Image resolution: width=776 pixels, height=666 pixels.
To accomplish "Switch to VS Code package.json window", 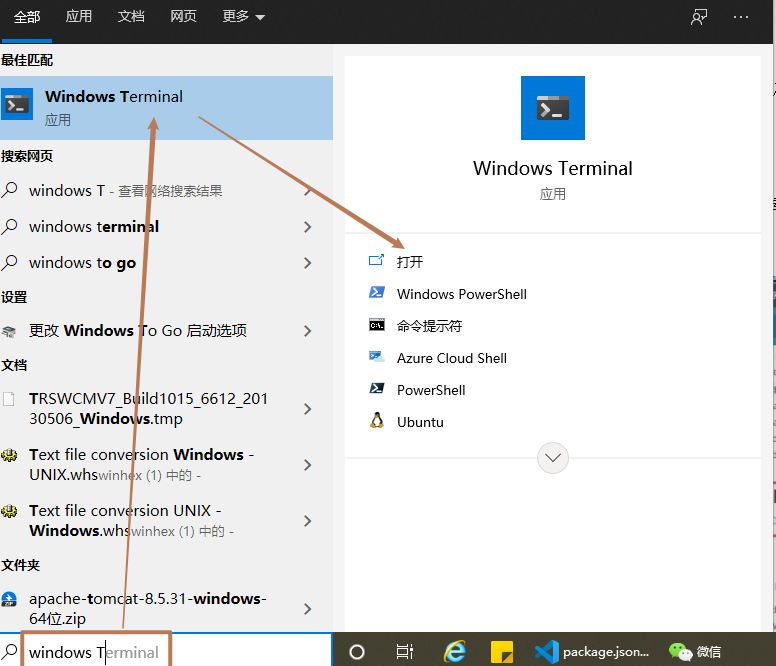I will click(592, 652).
